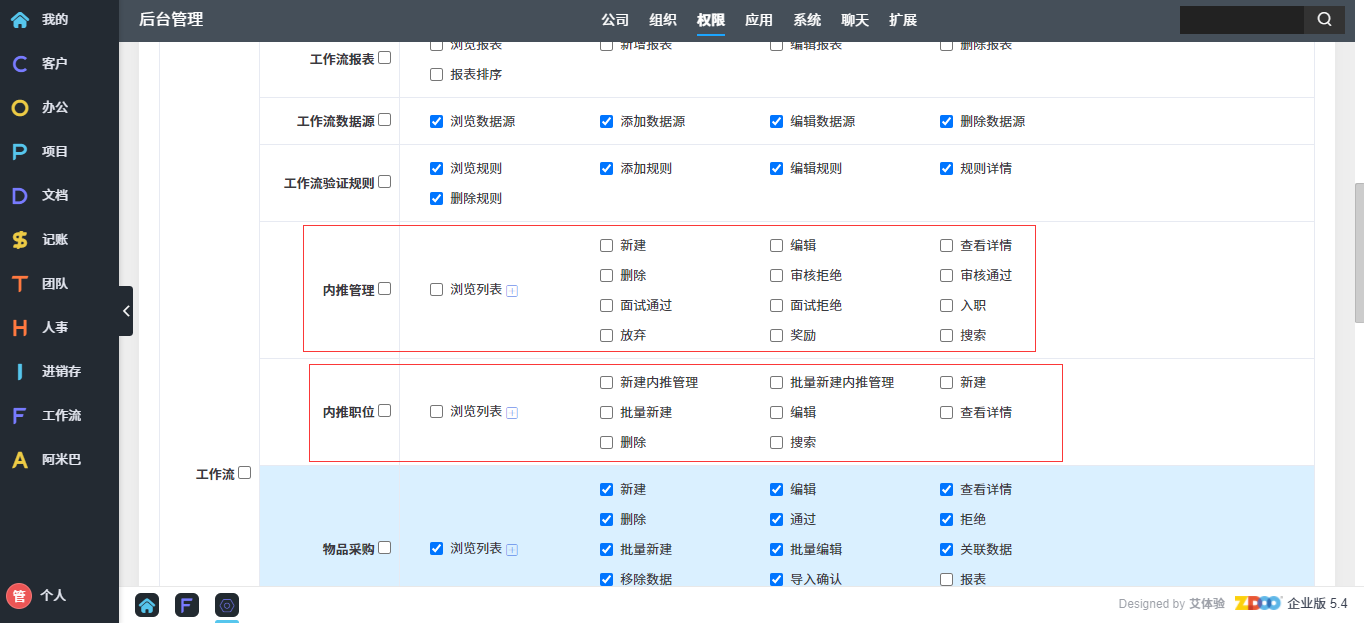The image size is (1364, 623).
Task: Open the 办公 office app icon
Action: tap(20, 108)
